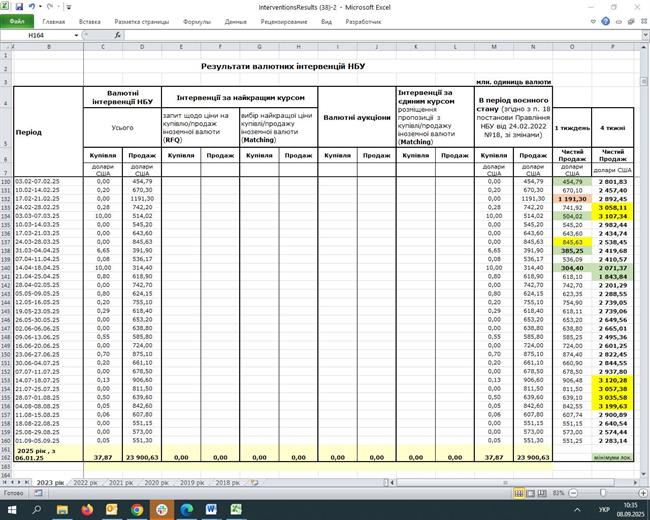
Task: Click the Валютні аукціони header cell
Action: [357, 117]
